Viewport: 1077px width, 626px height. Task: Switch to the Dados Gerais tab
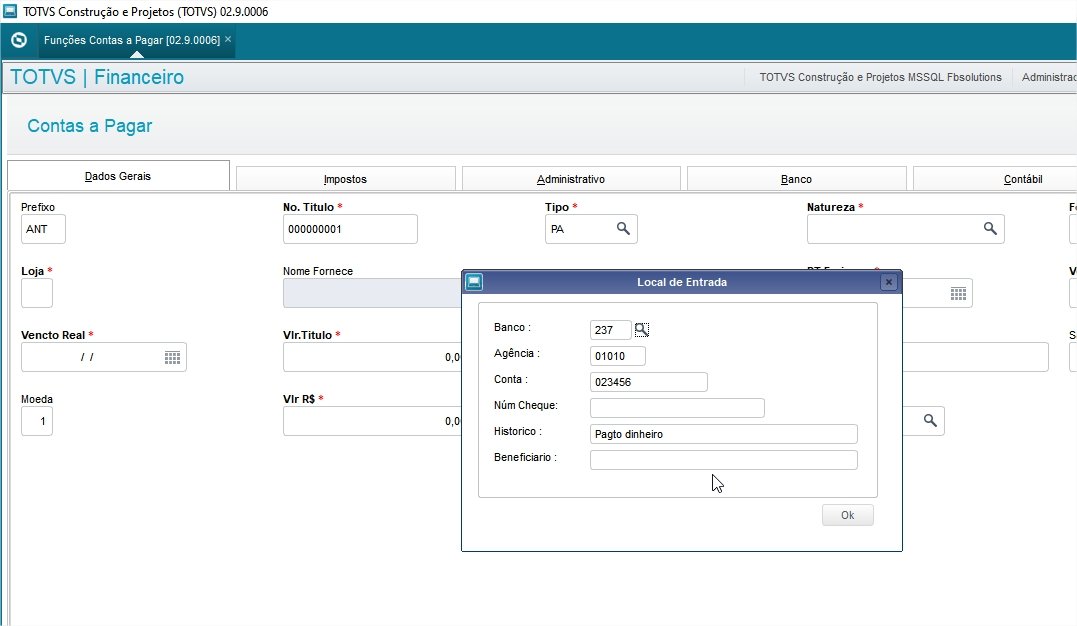click(x=118, y=176)
